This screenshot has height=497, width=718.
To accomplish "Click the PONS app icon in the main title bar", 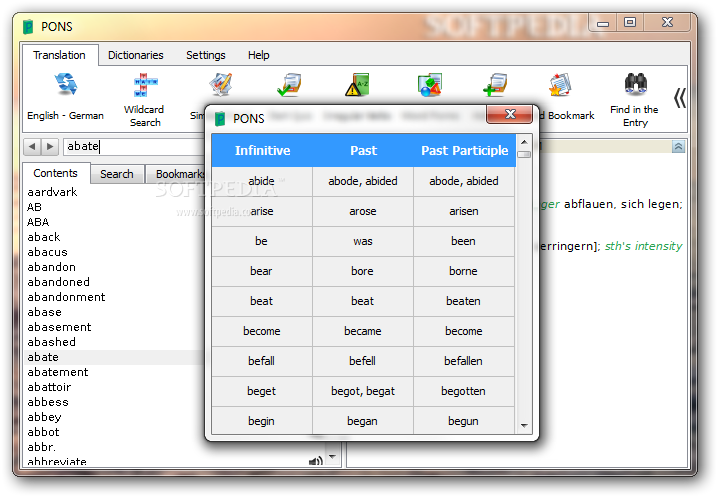I will click(28, 27).
